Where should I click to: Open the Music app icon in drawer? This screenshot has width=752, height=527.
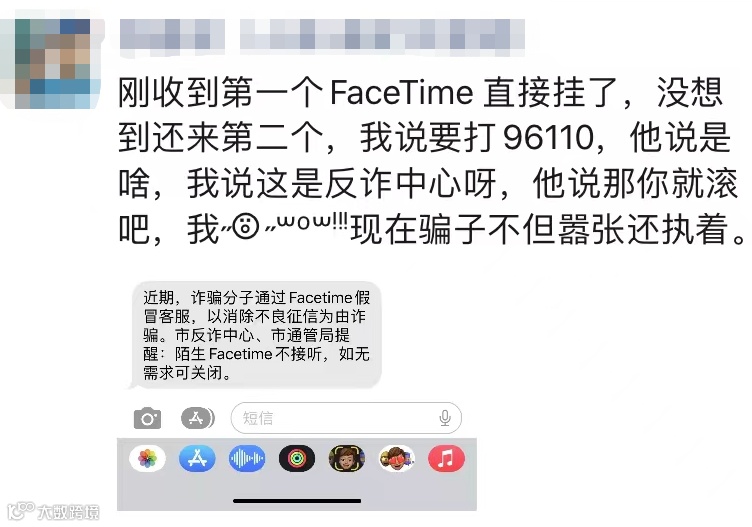tap(446, 458)
